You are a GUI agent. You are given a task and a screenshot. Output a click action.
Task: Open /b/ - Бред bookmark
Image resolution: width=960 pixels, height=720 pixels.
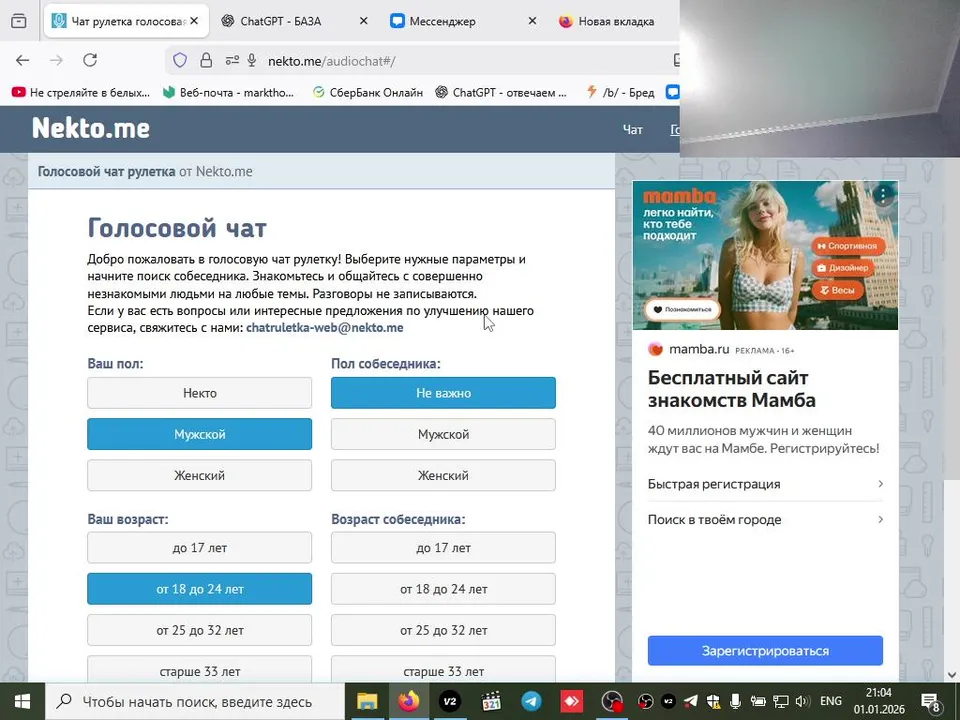pos(620,92)
